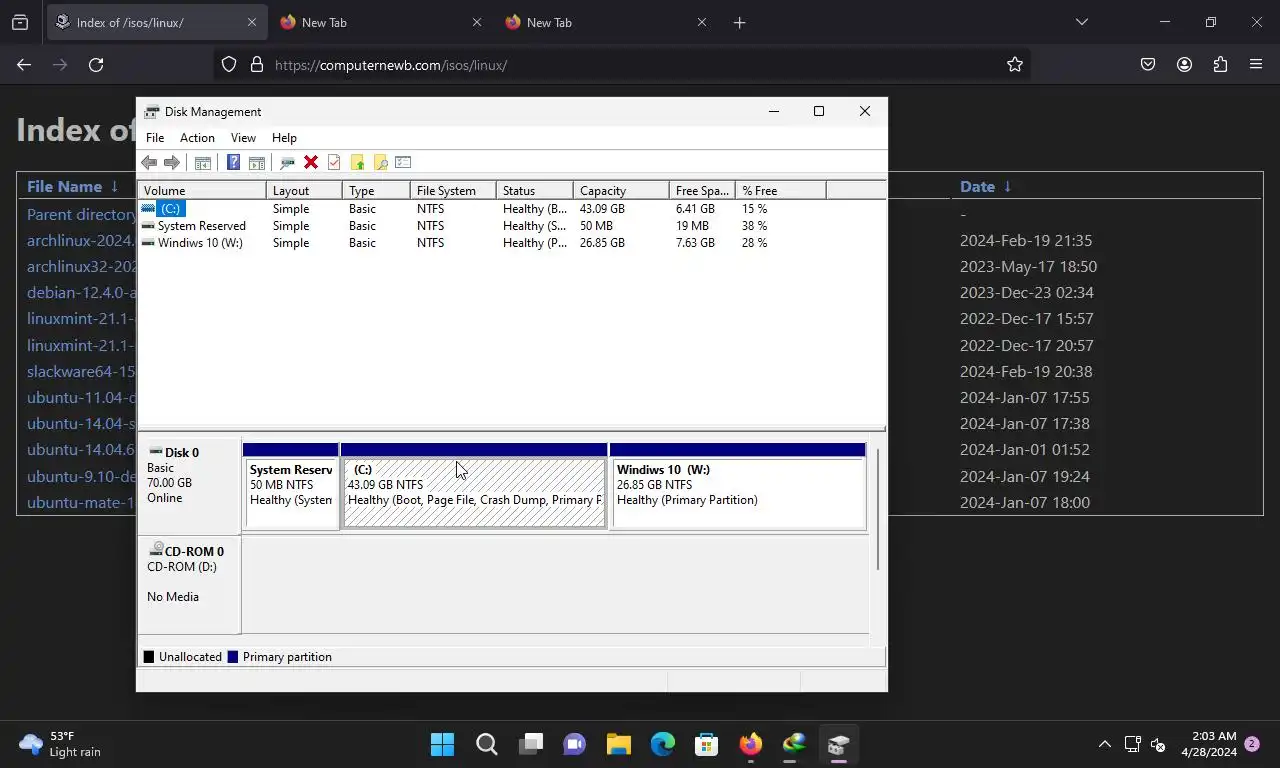Sort by the Capacity column header
Screen dimensions: 1280x768
point(621,190)
